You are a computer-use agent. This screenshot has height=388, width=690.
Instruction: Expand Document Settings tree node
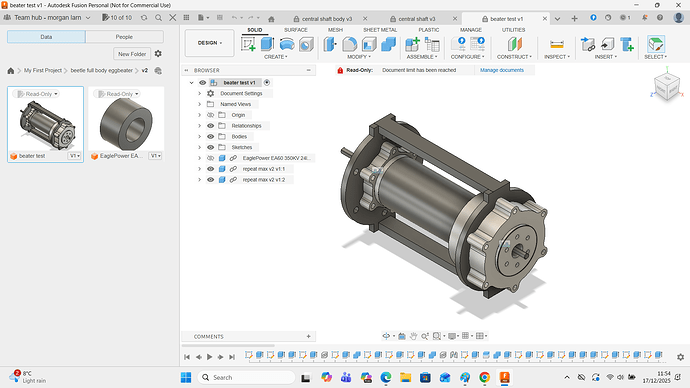[x=199, y=93]
